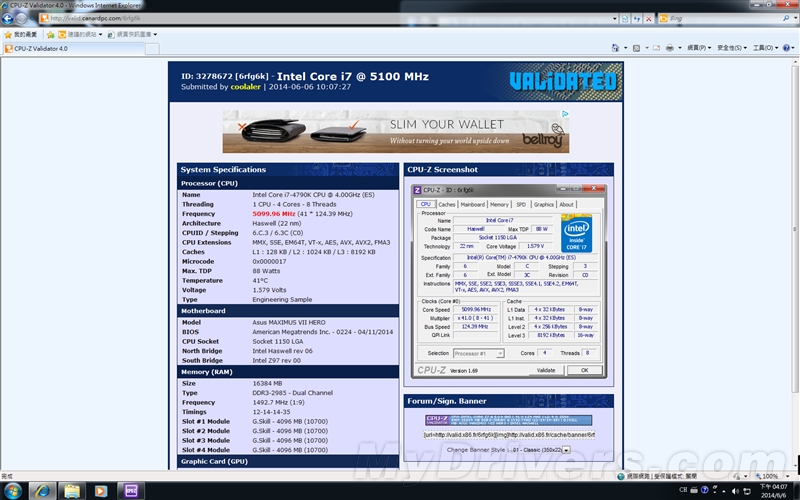The width and height of the screenshot is (800, 500).
Task: Click the AdChoices icon on the ad
Action: click(565, 114)
